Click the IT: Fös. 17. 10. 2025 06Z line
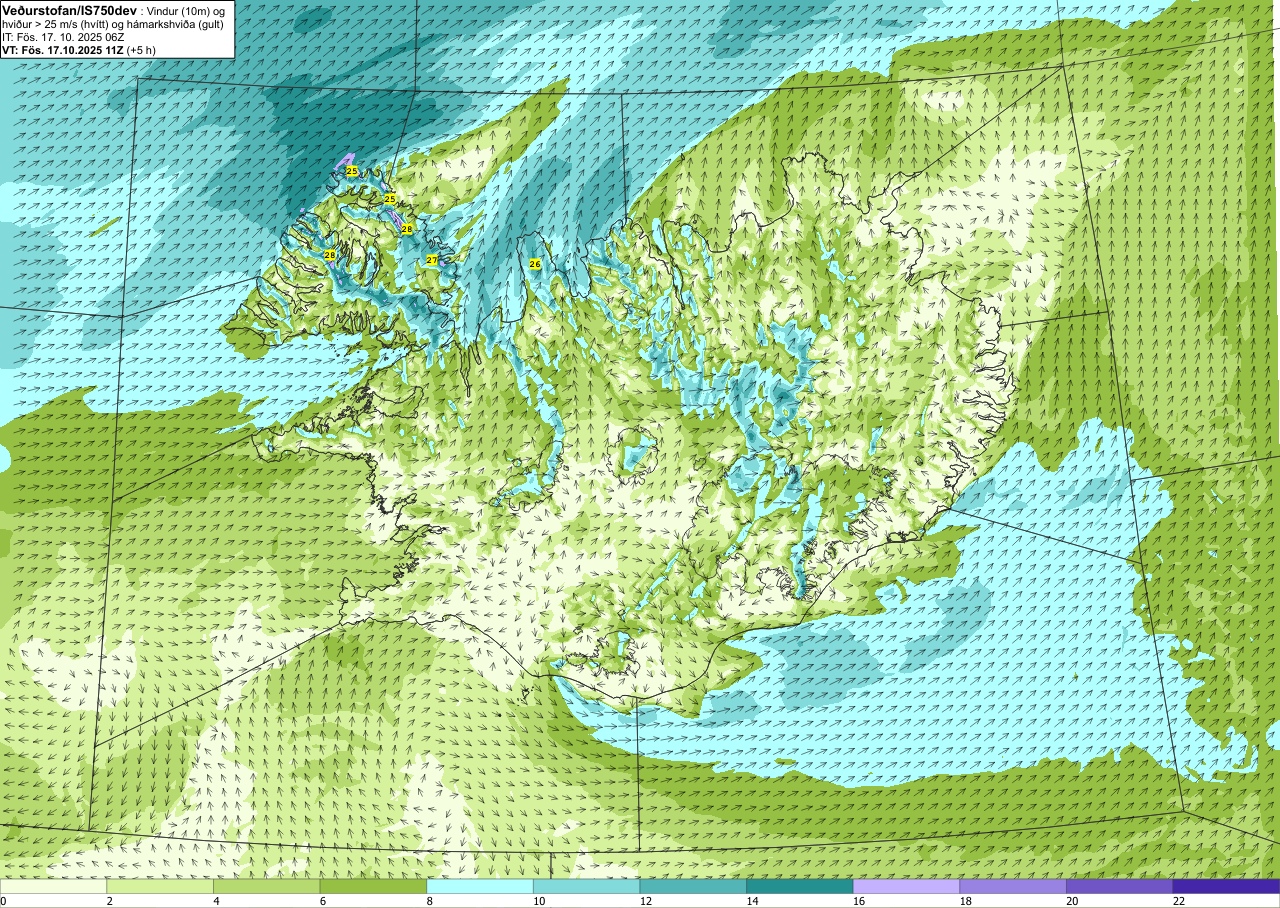The height and width of the screenshot is (908, 1280). pos(61,37)
